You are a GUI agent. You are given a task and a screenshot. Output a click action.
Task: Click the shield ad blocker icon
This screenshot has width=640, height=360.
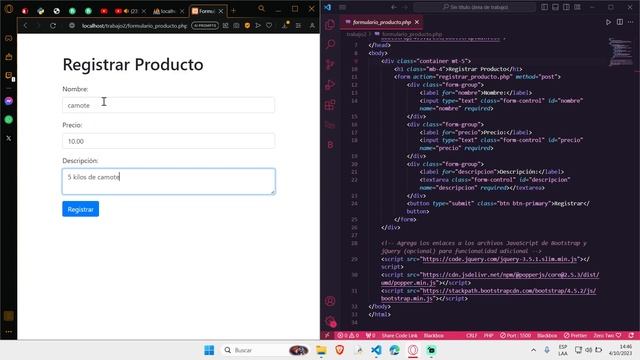(247, 25)
